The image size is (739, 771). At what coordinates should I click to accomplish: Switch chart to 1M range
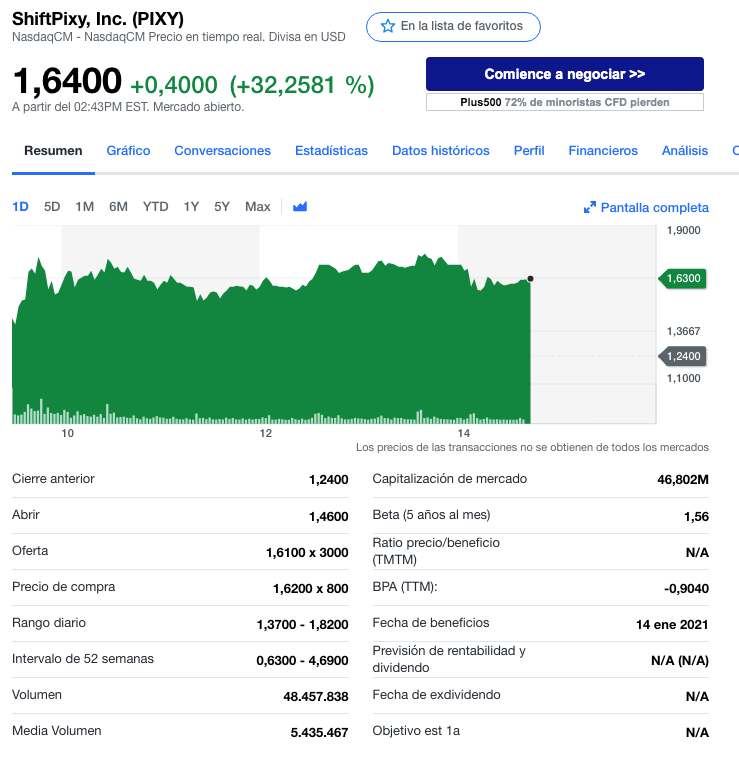click(85, 207)
